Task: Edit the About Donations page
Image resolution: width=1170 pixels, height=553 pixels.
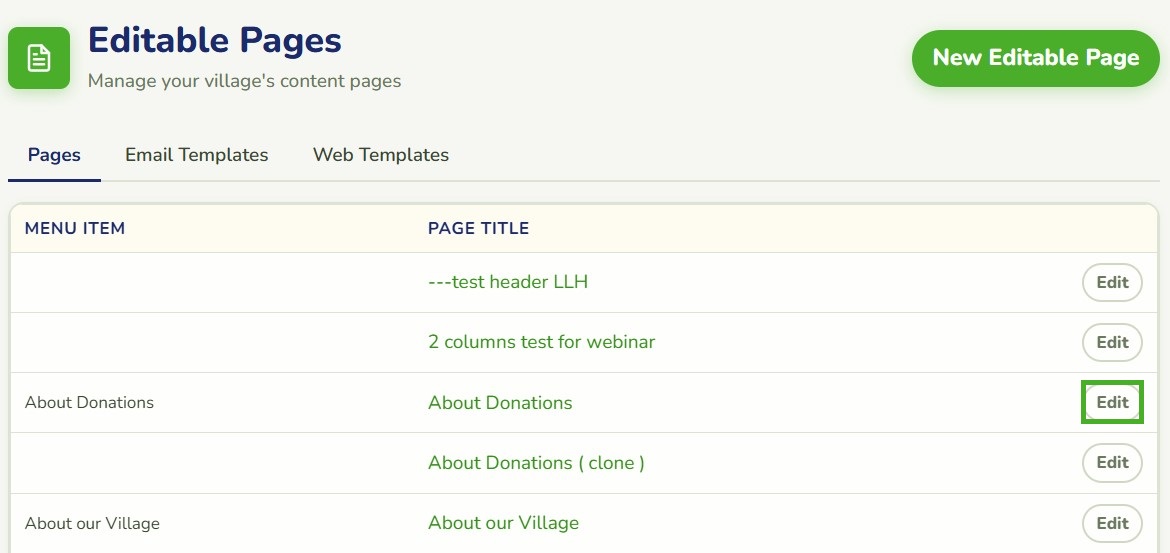Action: click(x=1112, y=402)
